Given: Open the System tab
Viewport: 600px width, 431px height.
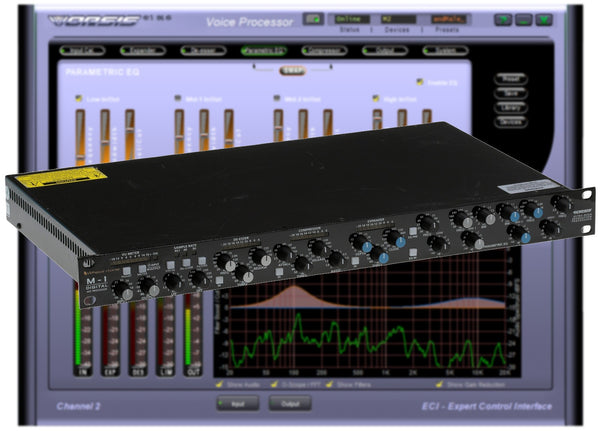Looking at the screenshot, I should 445,51.
